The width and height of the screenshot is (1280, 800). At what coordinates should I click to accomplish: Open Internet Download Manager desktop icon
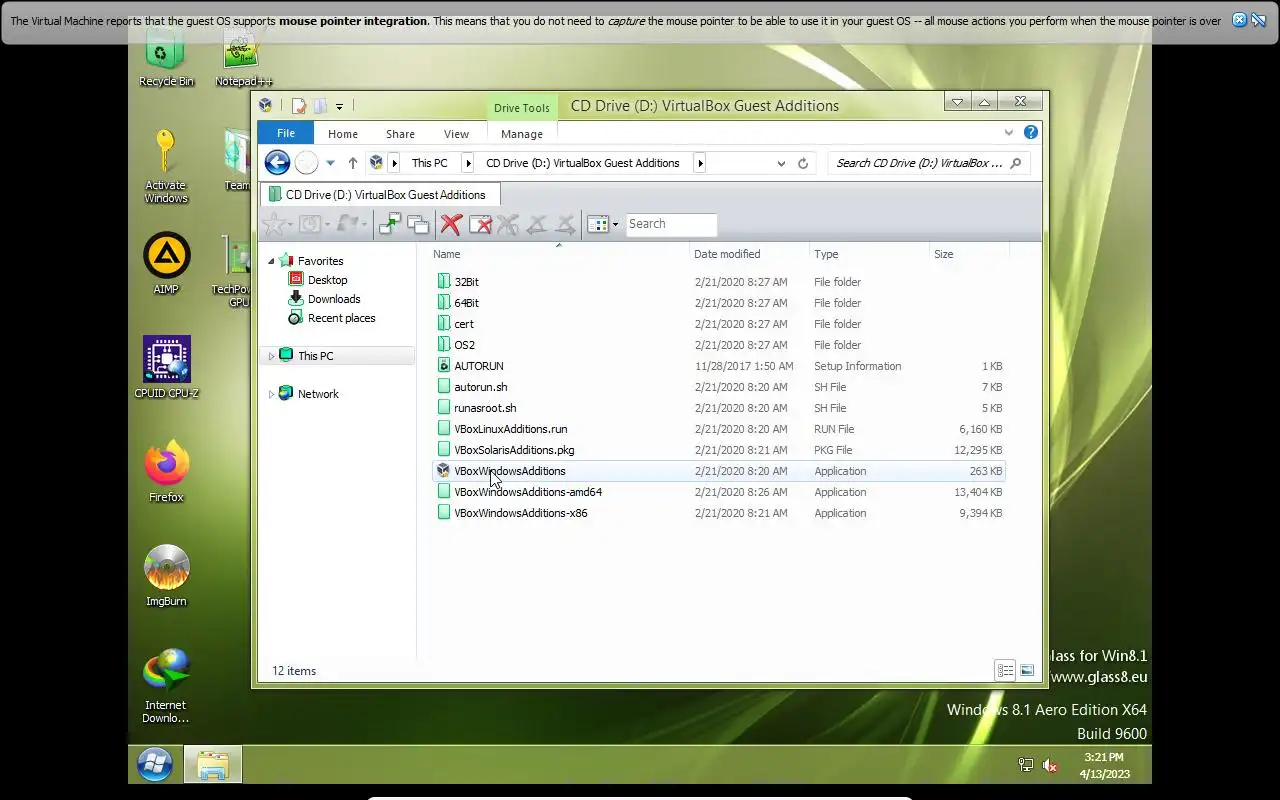166,686
